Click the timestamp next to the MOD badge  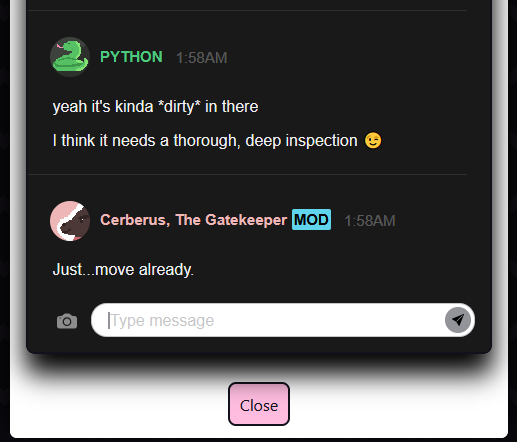370,221
